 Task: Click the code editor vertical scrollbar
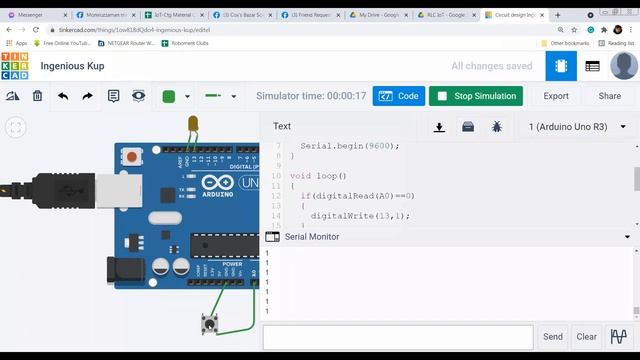[637, 179]
